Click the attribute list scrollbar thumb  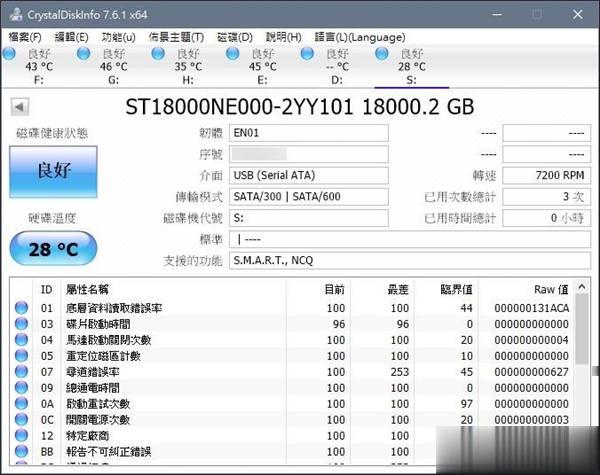pos(582,329)
